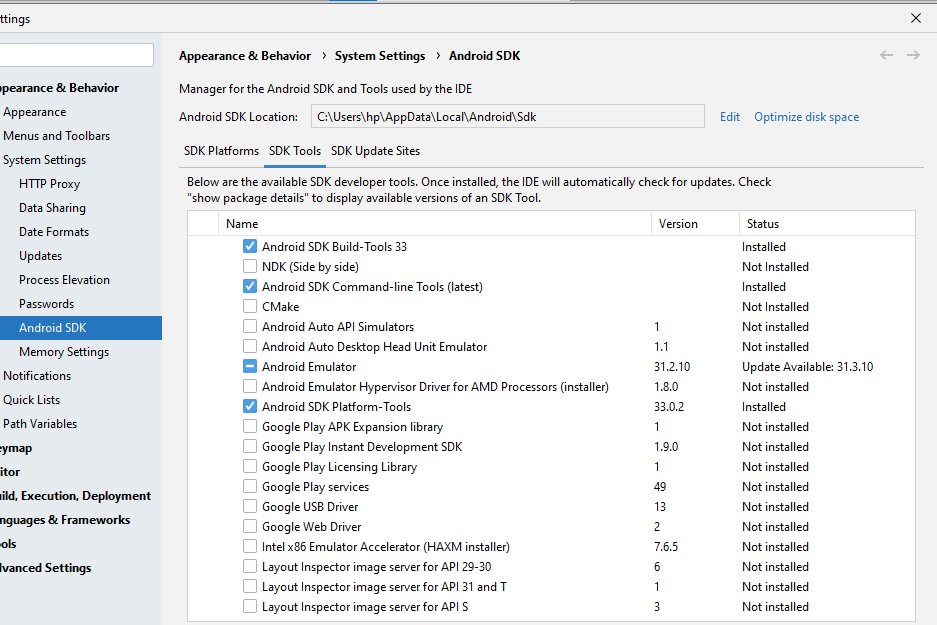
Task: Open Quick Lists settings
Action: [x=32, y=400]
